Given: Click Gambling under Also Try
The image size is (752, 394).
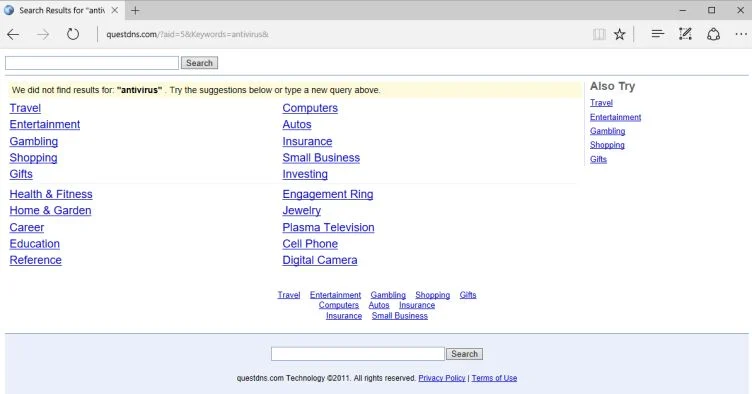Looking at the screenshot, I should pos(608,131).
